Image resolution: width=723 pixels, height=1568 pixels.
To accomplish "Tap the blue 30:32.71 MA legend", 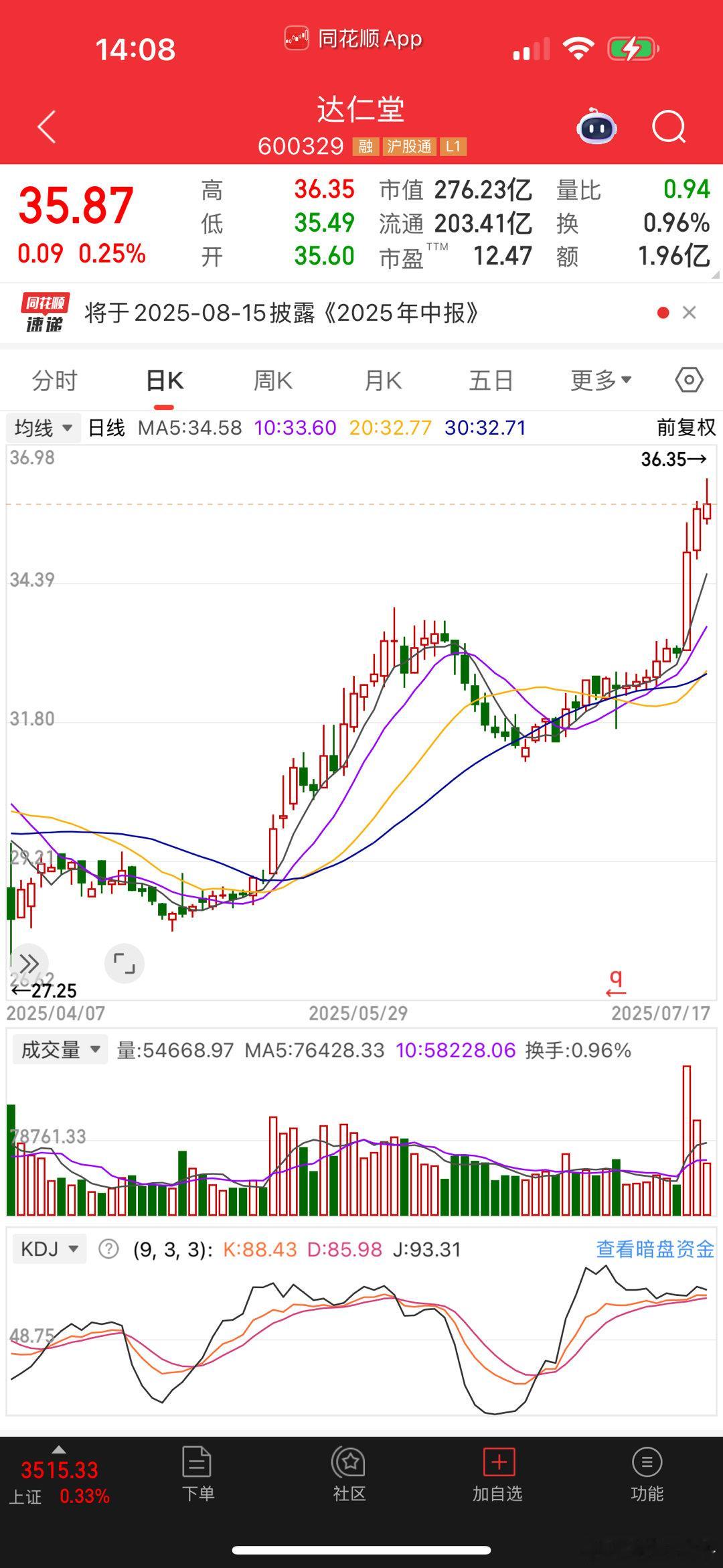I will [485, 427].
